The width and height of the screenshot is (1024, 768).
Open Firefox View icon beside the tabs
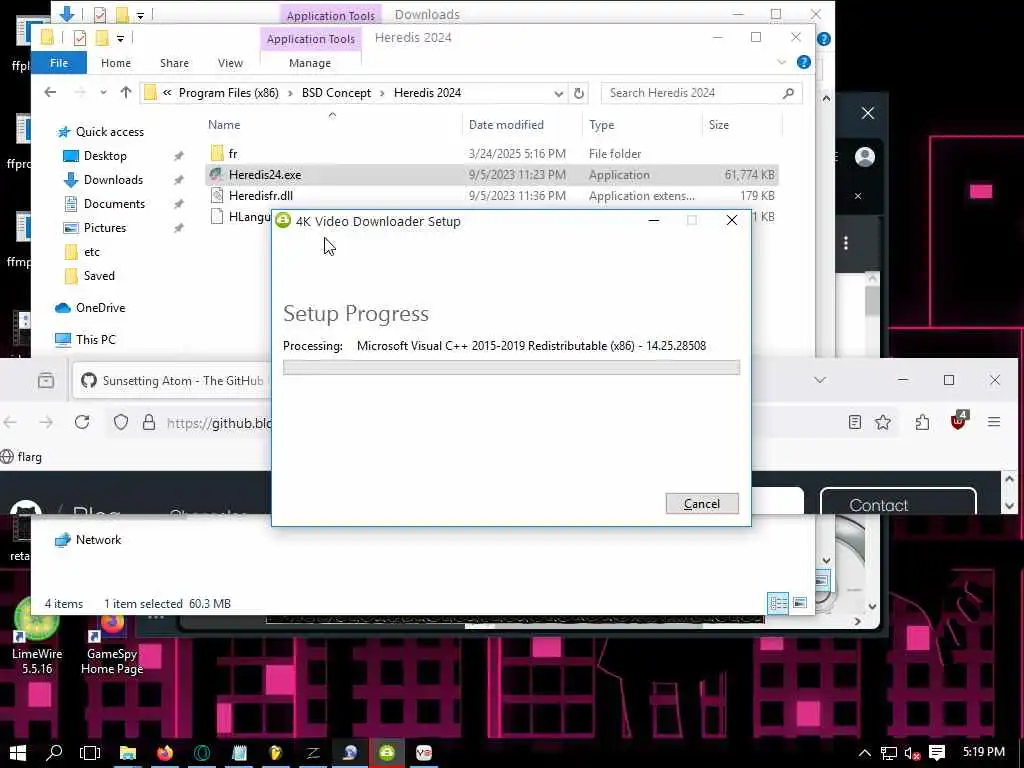point(46,380)
